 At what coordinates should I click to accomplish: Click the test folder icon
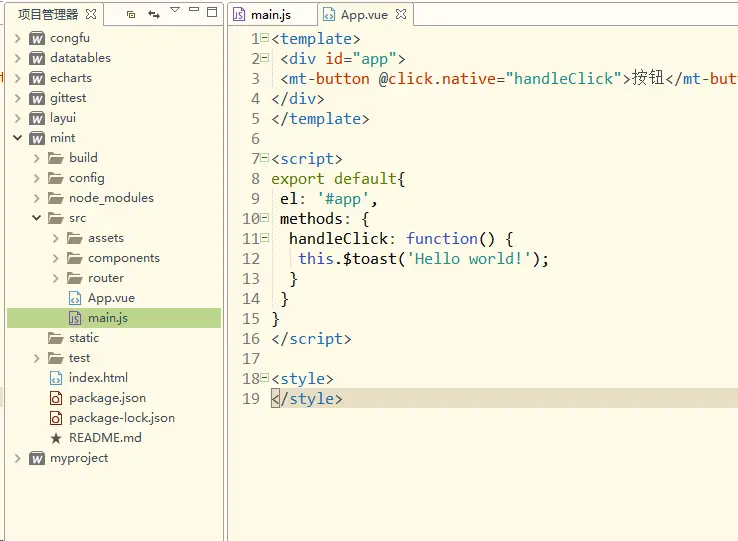point(56,358)
